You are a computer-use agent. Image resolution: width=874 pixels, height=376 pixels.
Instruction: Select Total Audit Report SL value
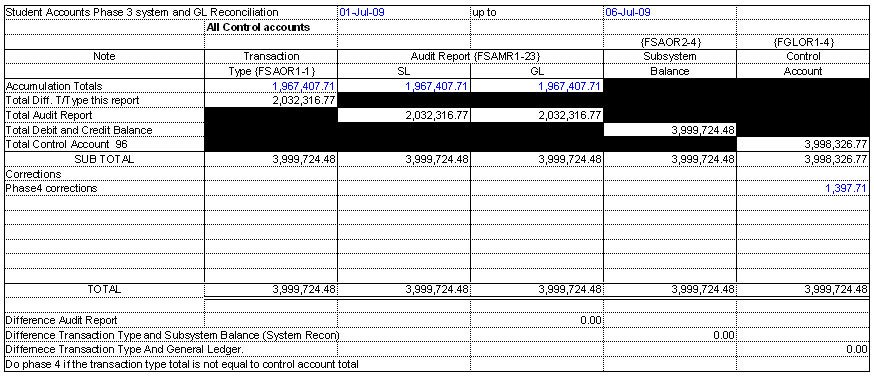[404, 115]
